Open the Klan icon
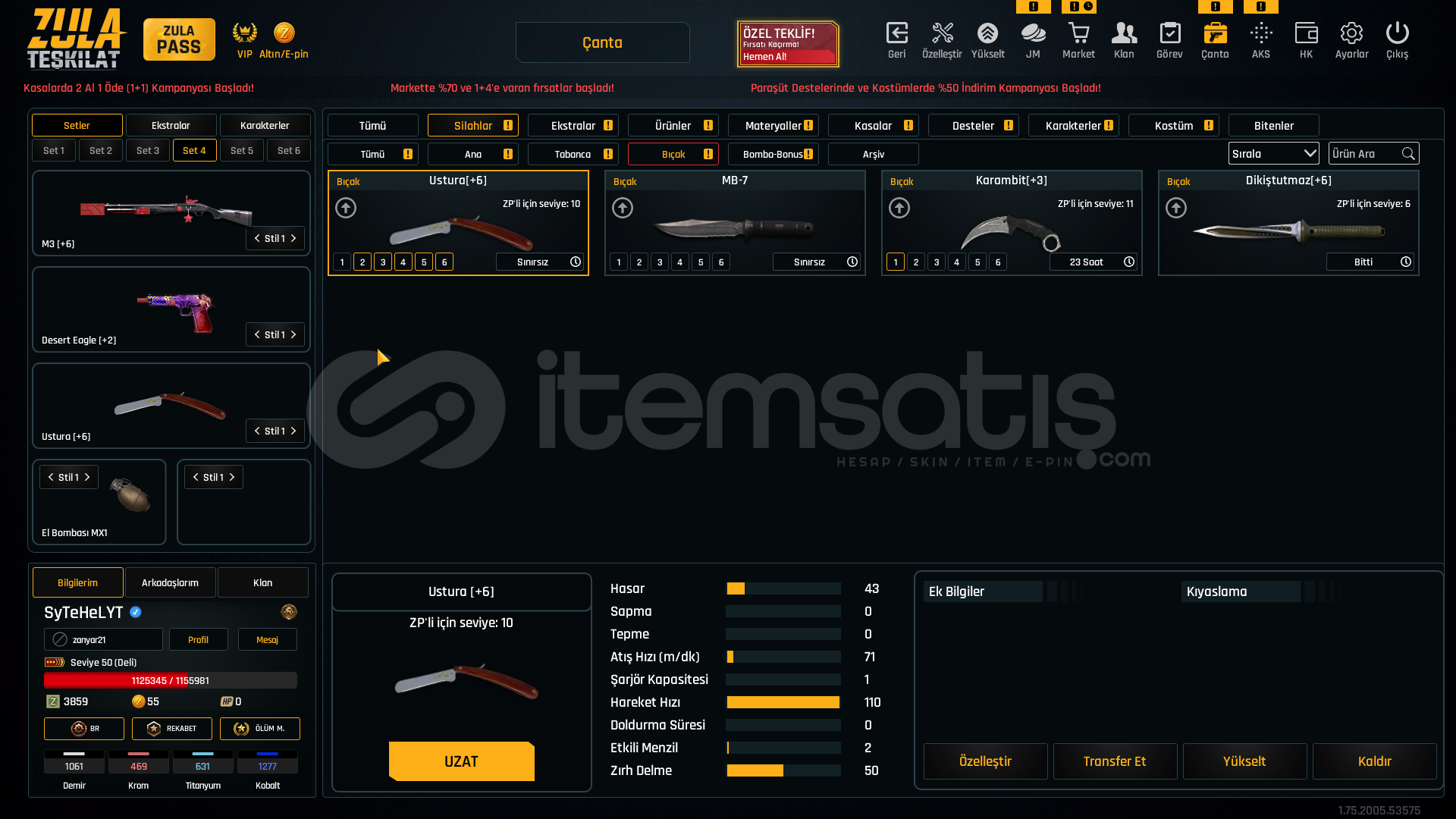1456x819 pixels. coord(1124,33)
